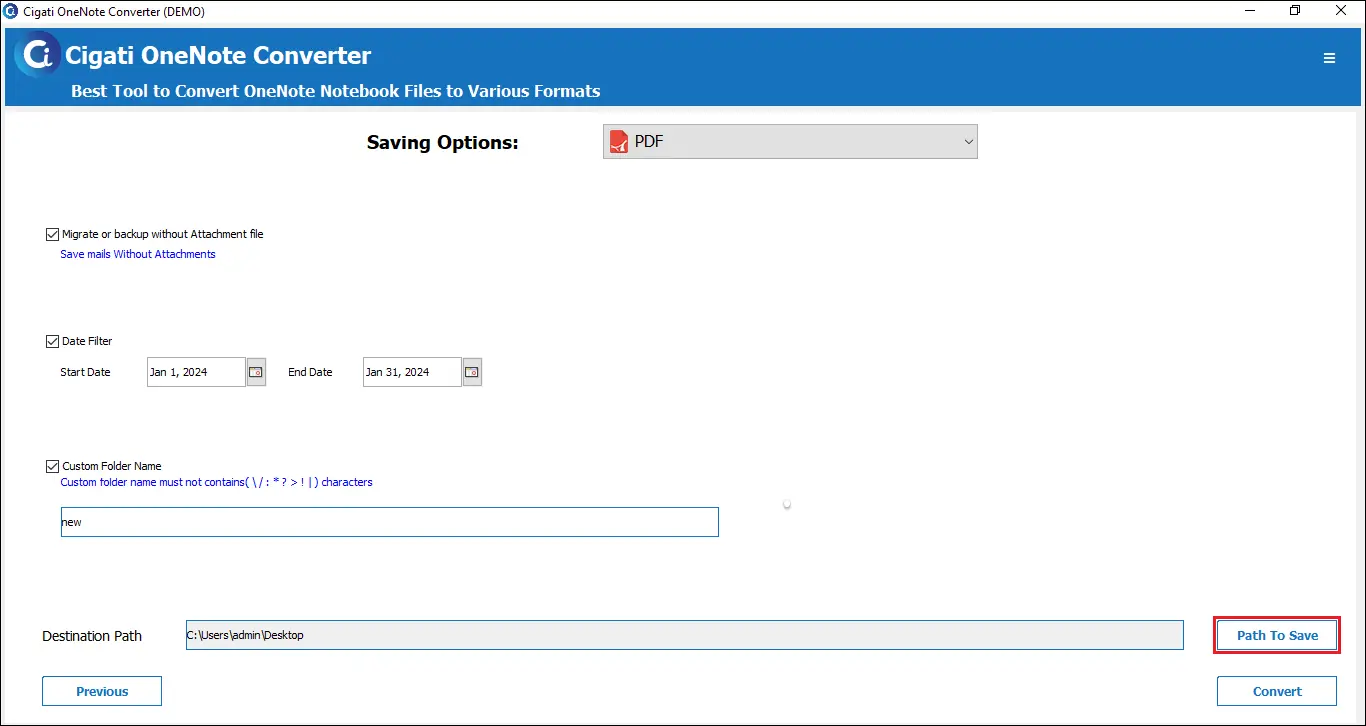This screenshot has width=1366, height=726.
Task: Click 'Save mails Without Attachments' text
Action: point(138,254)
